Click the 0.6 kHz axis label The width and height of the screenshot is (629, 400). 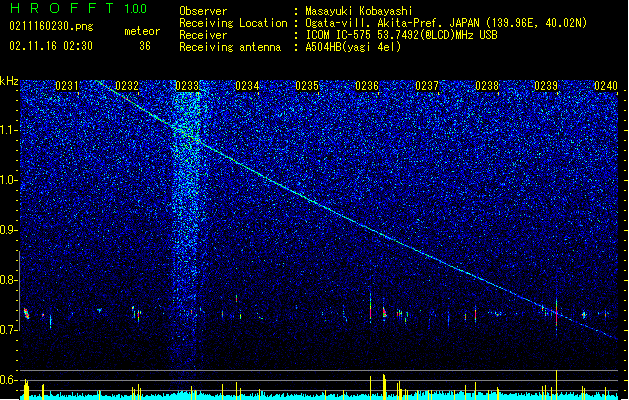click(9, 380)
